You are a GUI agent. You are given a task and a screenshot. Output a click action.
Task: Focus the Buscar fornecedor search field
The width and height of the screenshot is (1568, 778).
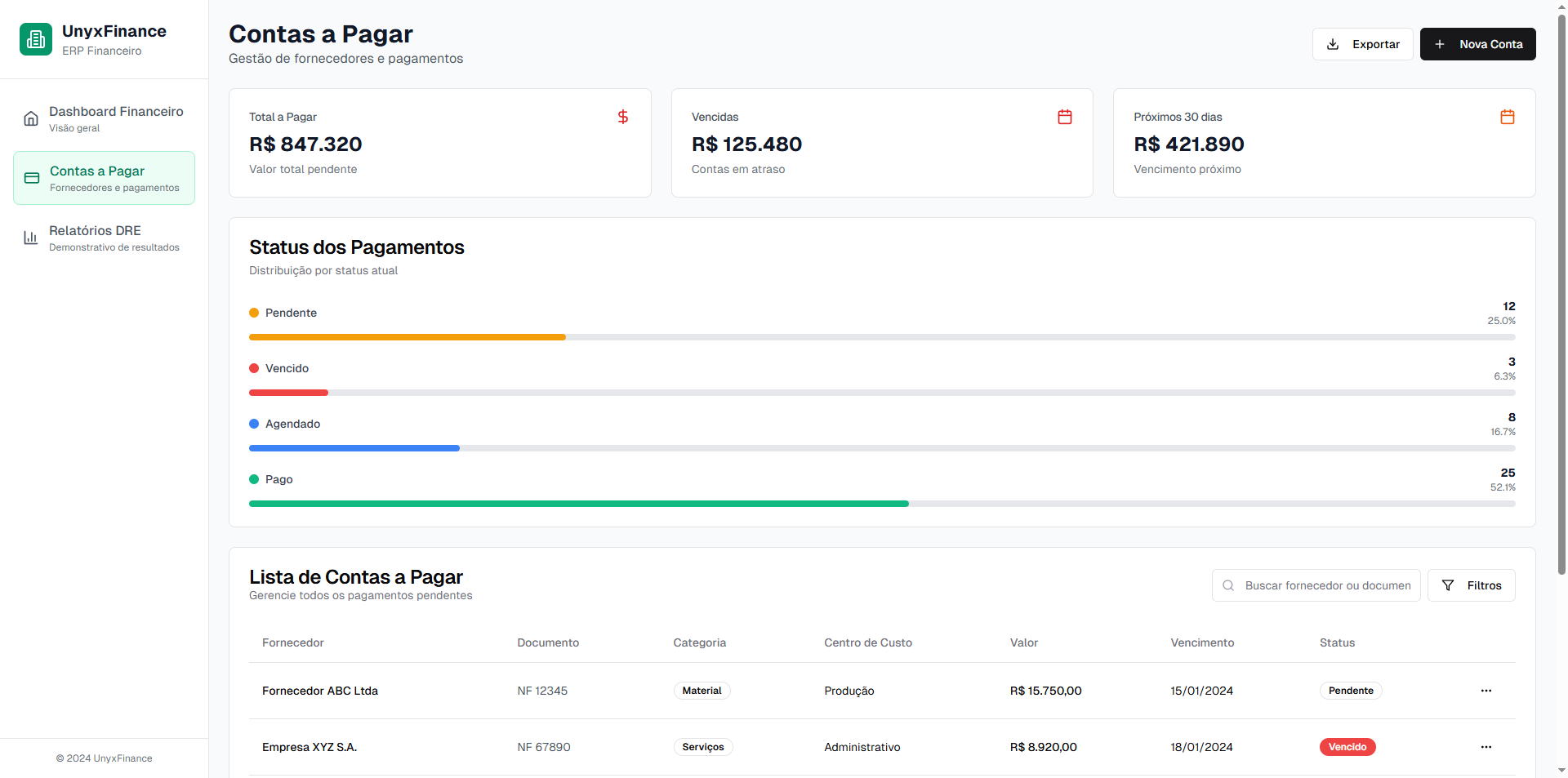(1316, 585)
